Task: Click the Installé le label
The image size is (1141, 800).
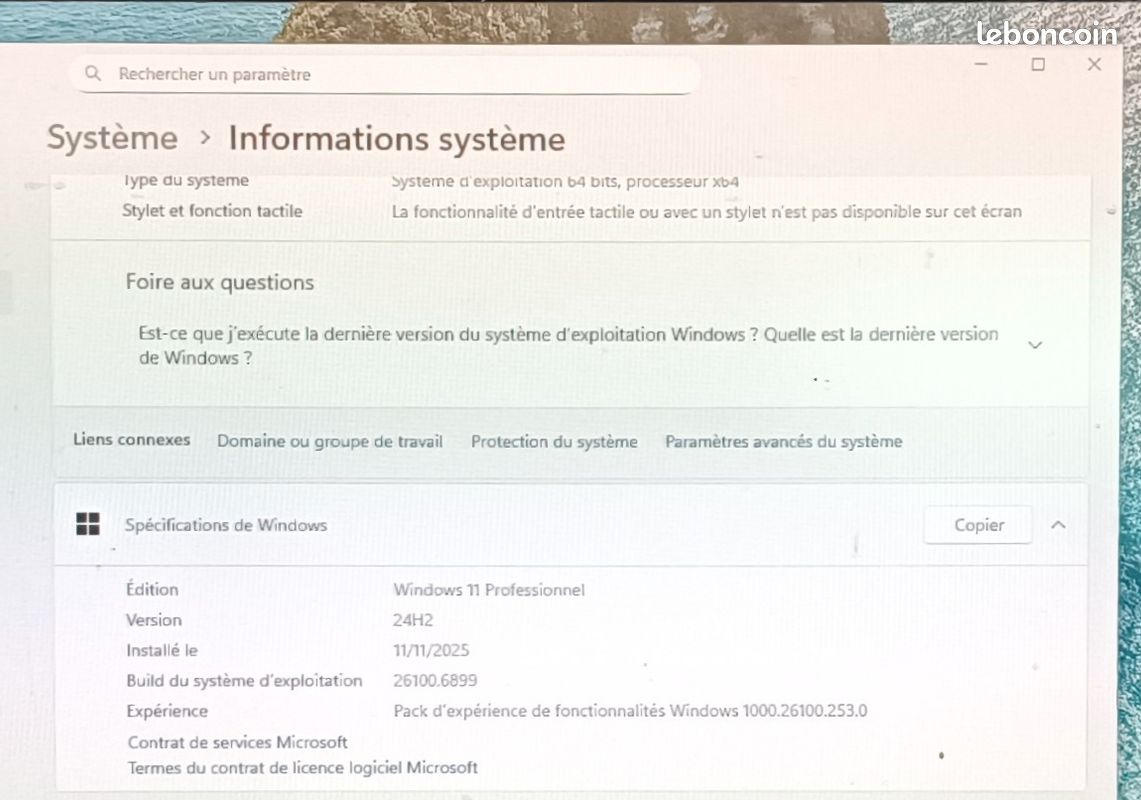Action: click(162, 650)
